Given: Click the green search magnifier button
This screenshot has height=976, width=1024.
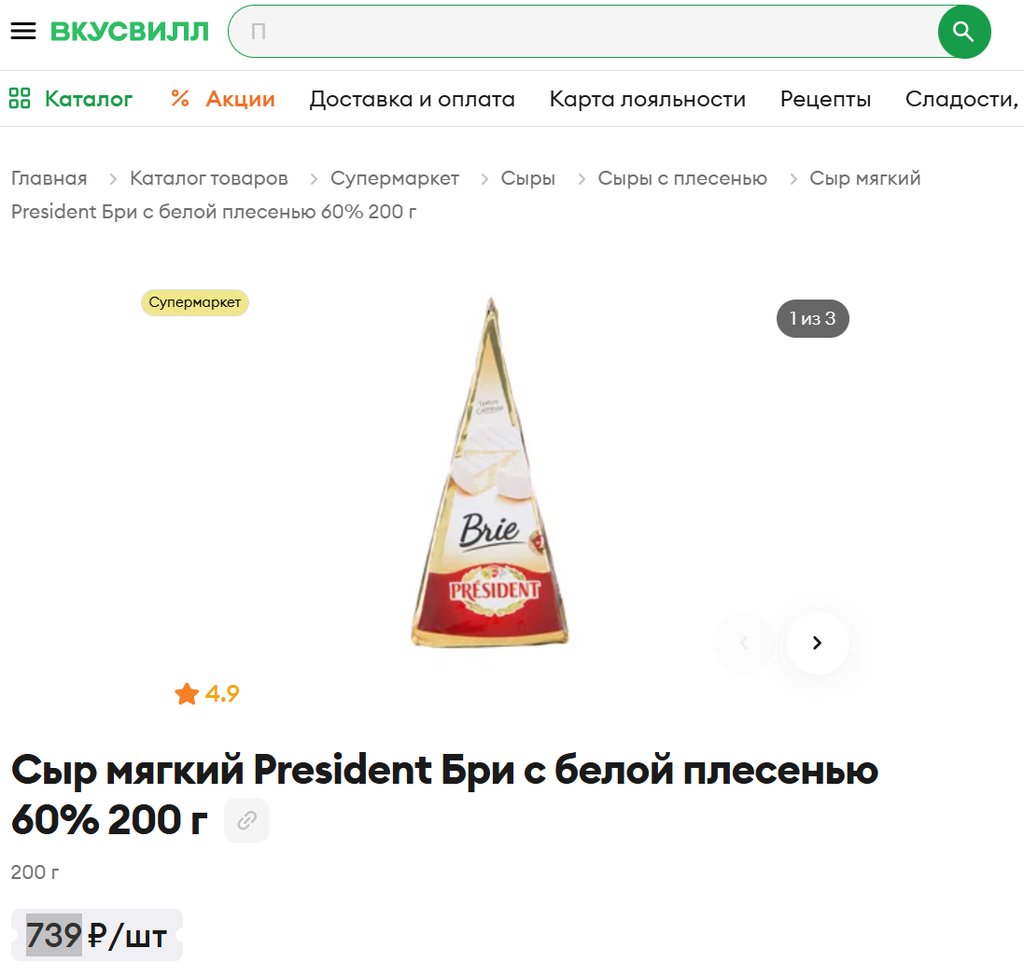Looking at the screenshot, I should click(964, 31).
